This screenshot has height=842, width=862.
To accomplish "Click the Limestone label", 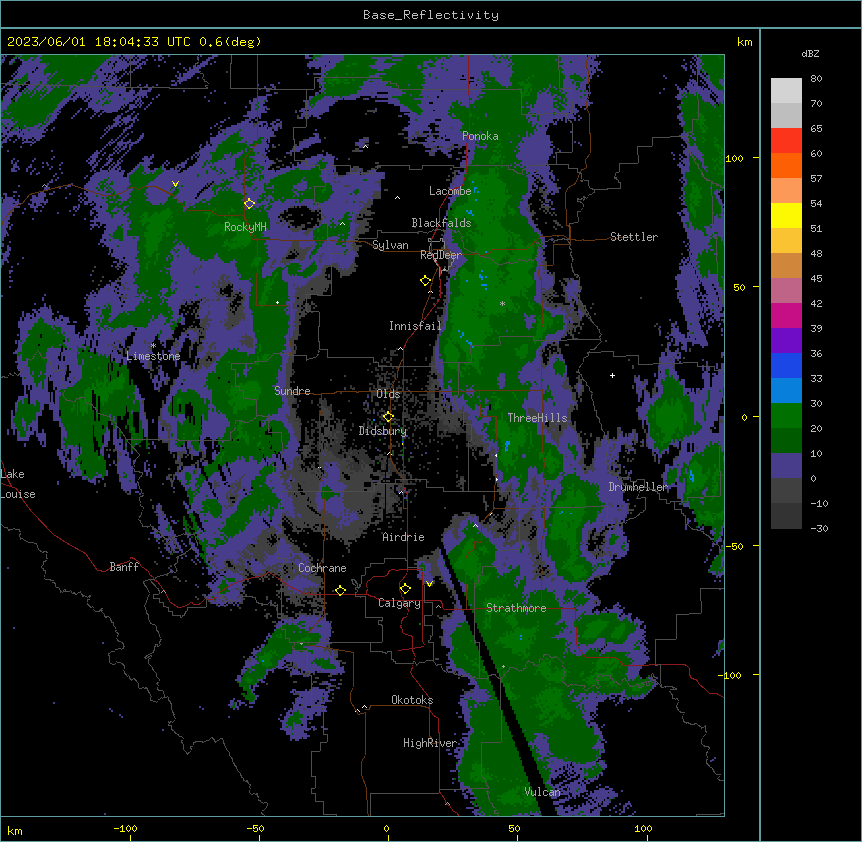I will [153, 356].
